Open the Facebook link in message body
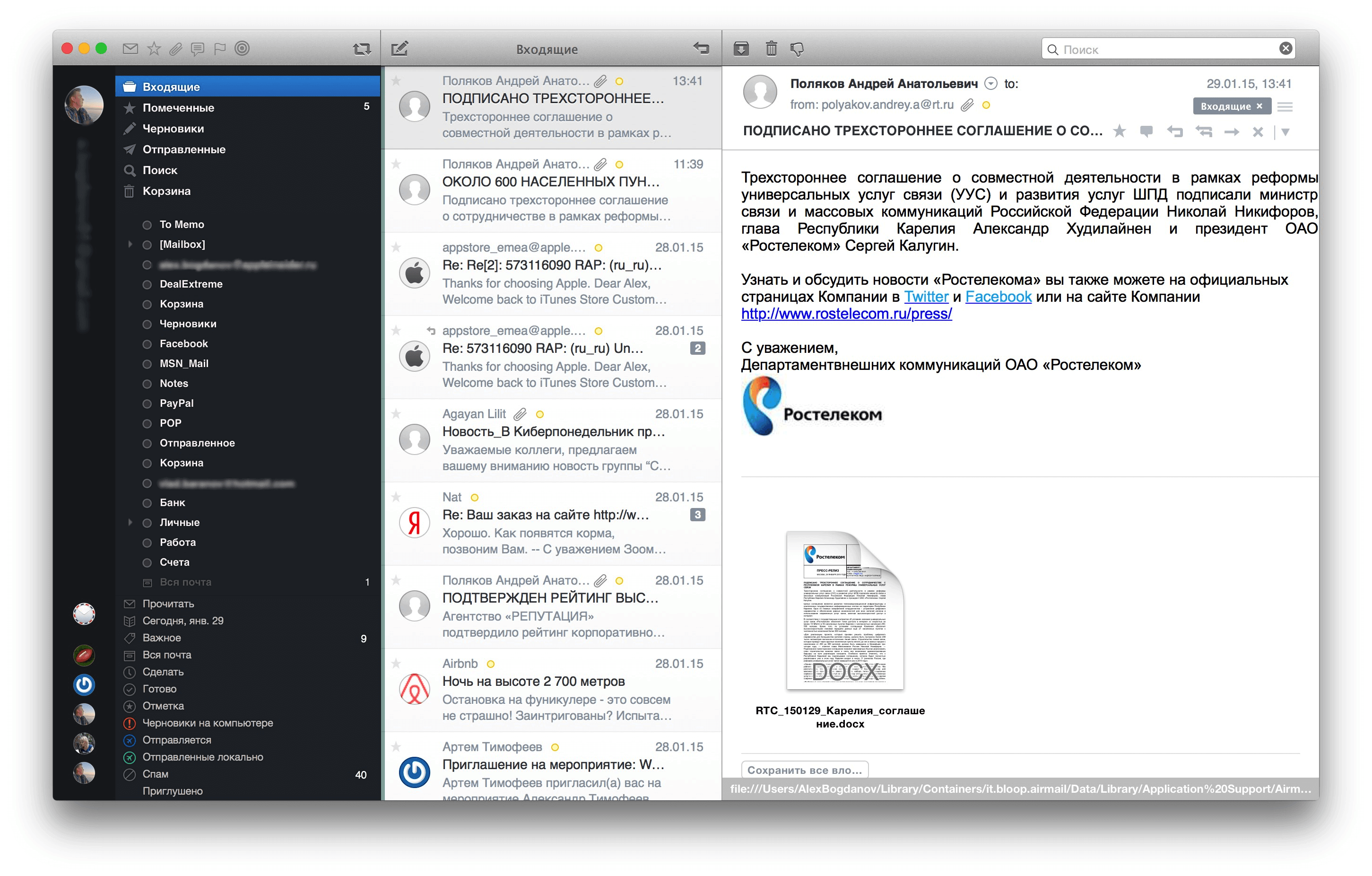Viewport: 1372px width, 876px height. 998,297
